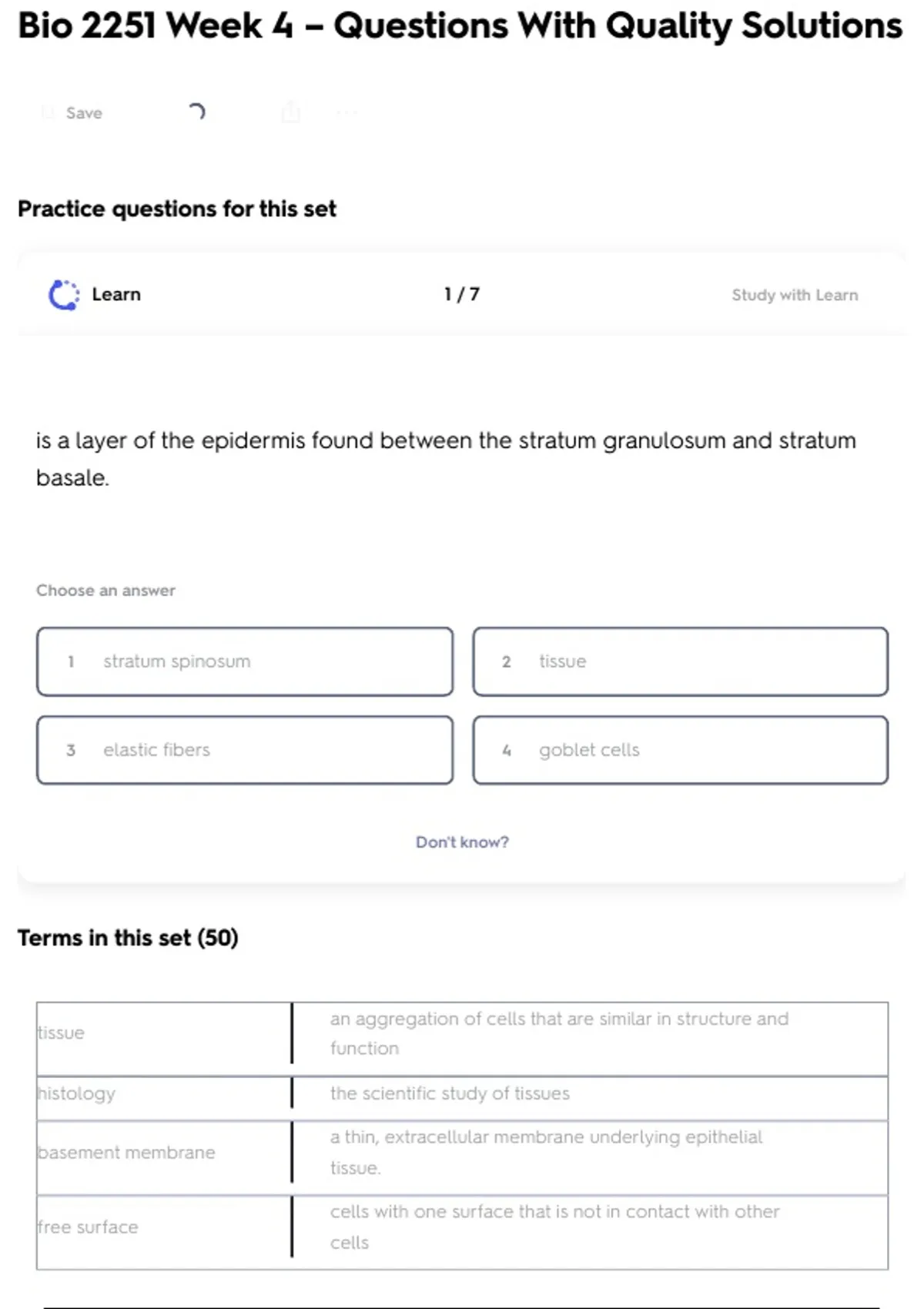Viewport: 924px width, 1309px height.
Task: Click the Save bookmark button
Action: (x=72, y=113)
